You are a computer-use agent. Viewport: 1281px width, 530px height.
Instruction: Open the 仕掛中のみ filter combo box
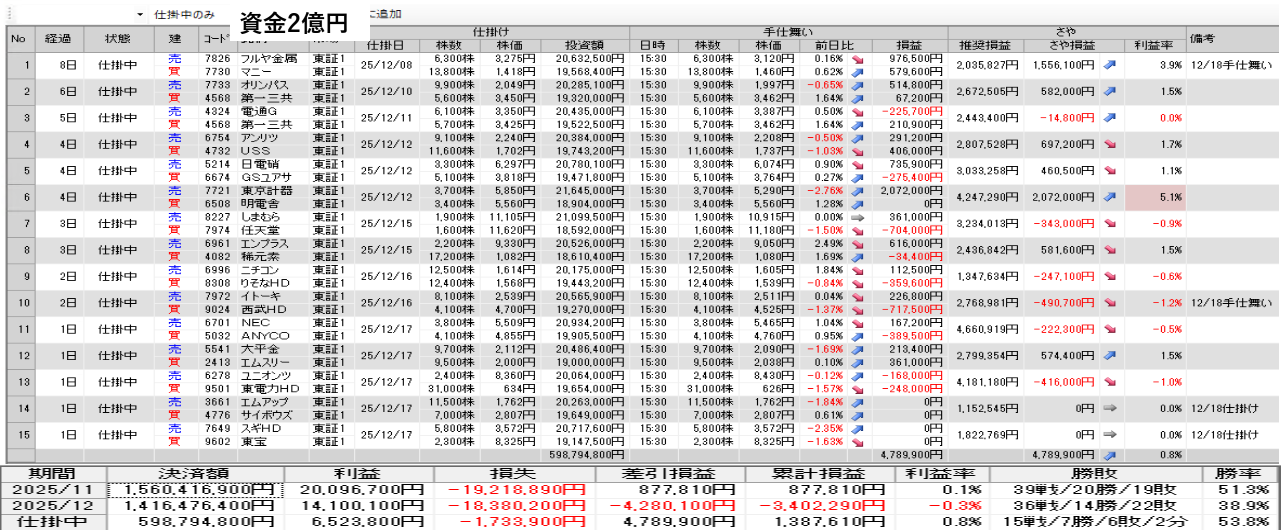[190, 15]
